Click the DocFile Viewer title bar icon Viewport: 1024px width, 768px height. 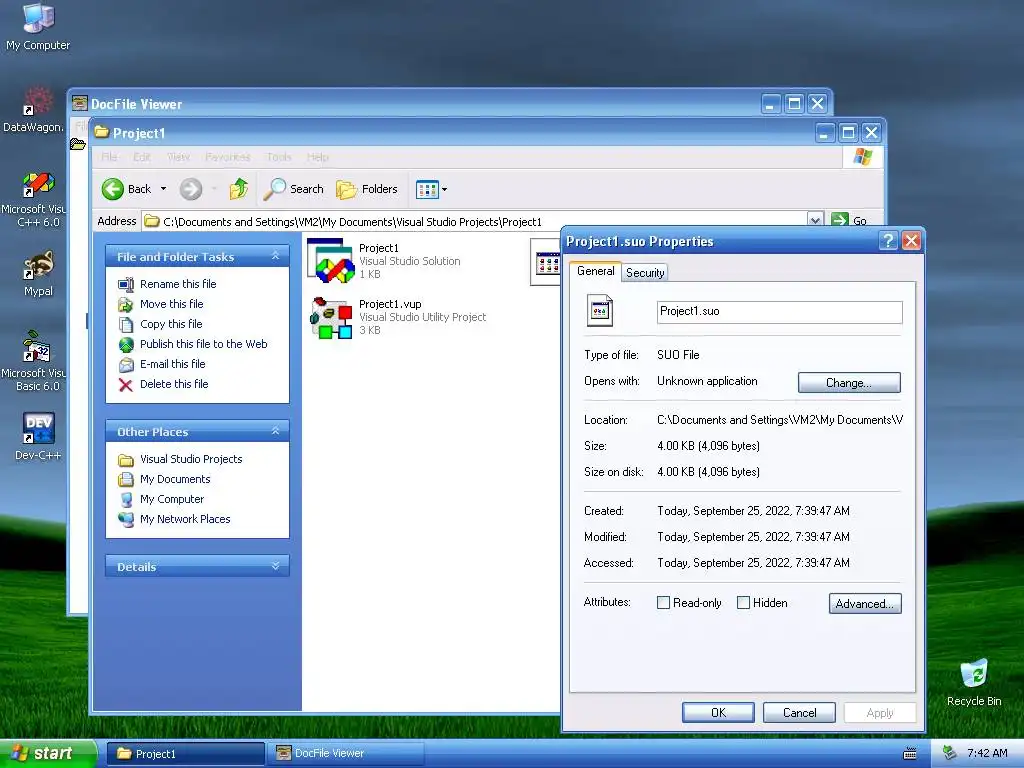(80, 103)
